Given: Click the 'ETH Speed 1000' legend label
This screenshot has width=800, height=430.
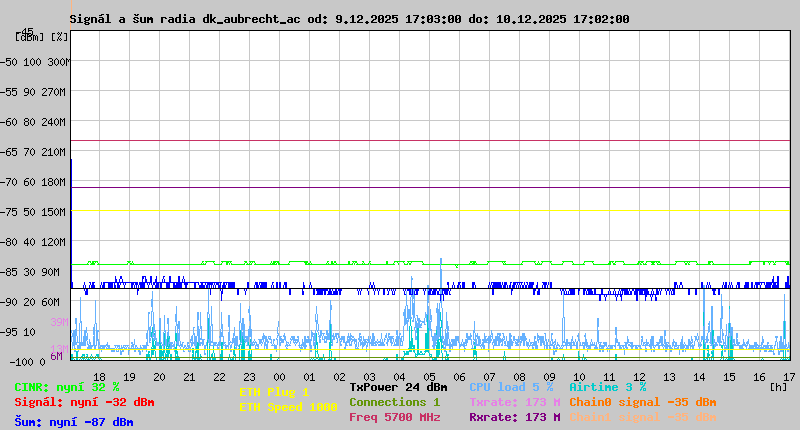Looking at the screenshot, I should tap(288, 407).
